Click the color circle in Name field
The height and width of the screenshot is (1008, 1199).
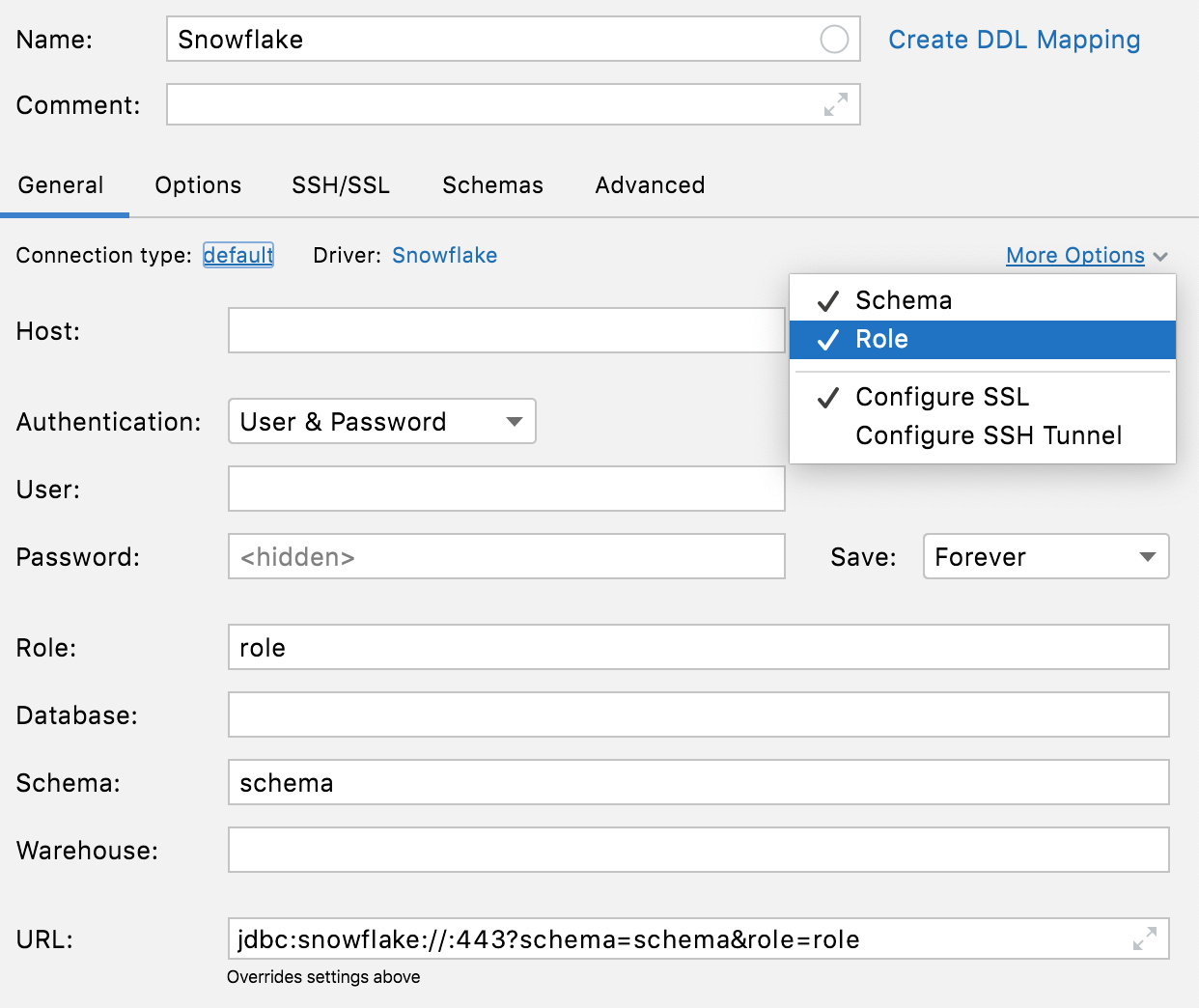(834, 40)
